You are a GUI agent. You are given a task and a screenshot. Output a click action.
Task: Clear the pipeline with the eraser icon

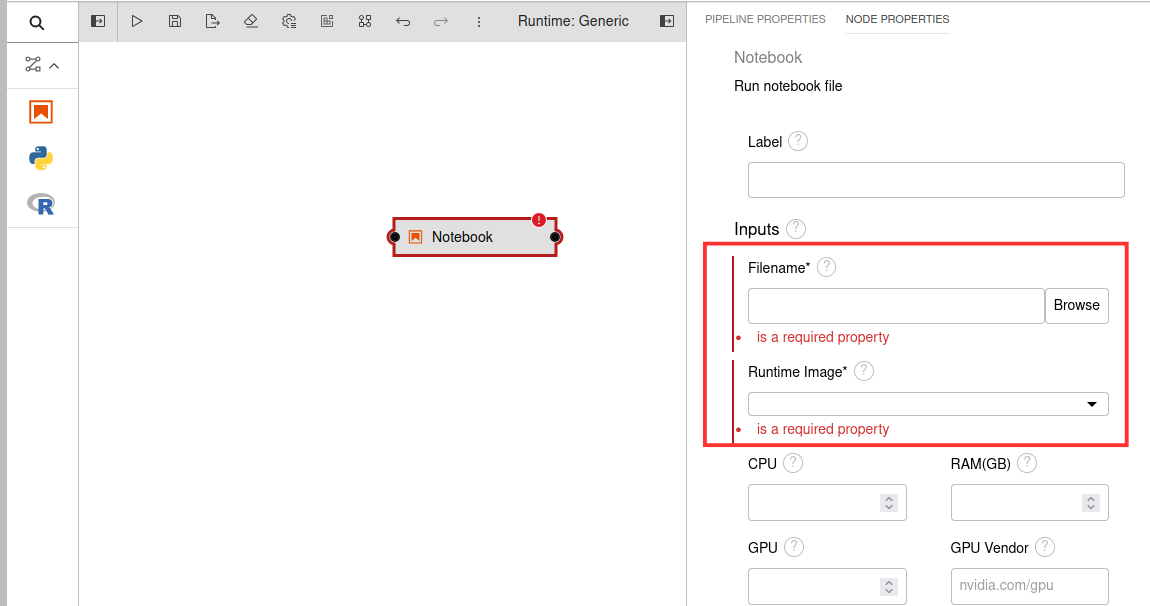click(250, 21)
